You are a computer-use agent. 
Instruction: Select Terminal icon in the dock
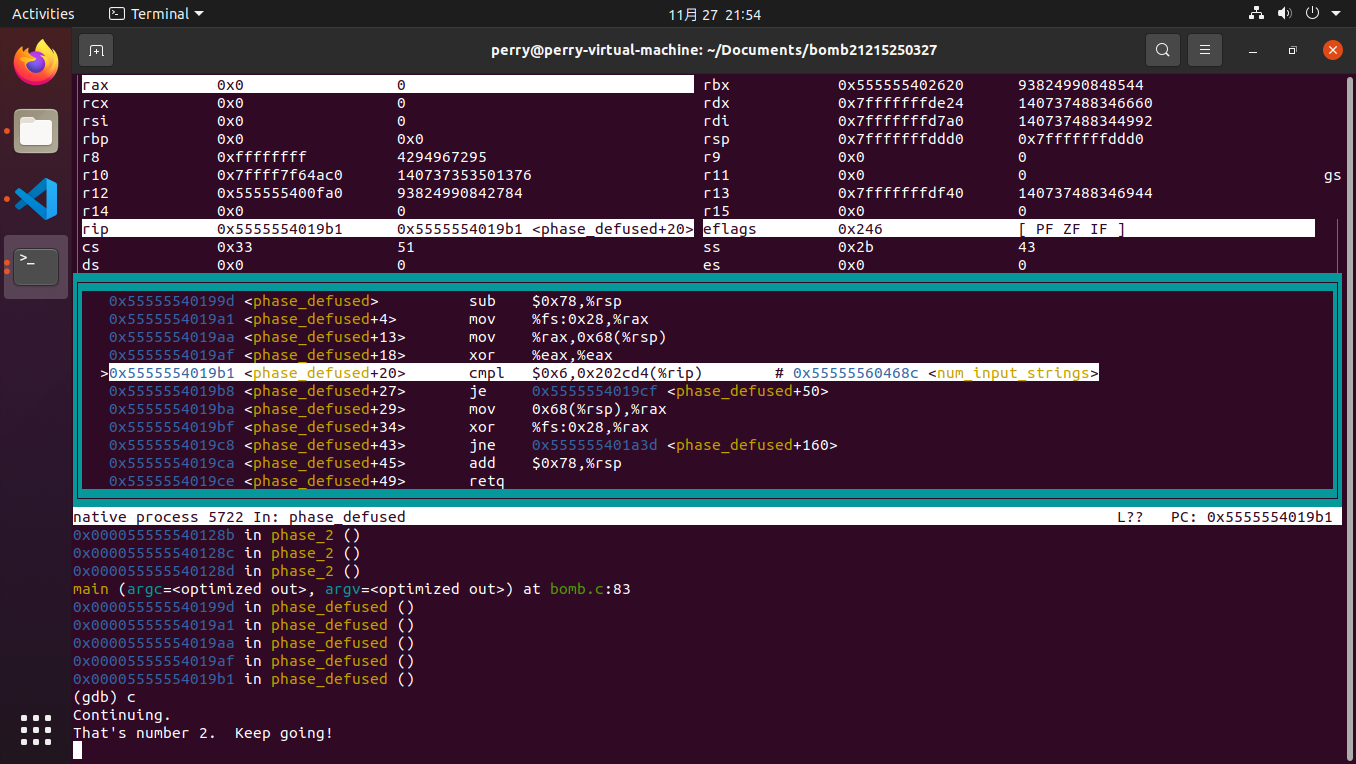36,266
